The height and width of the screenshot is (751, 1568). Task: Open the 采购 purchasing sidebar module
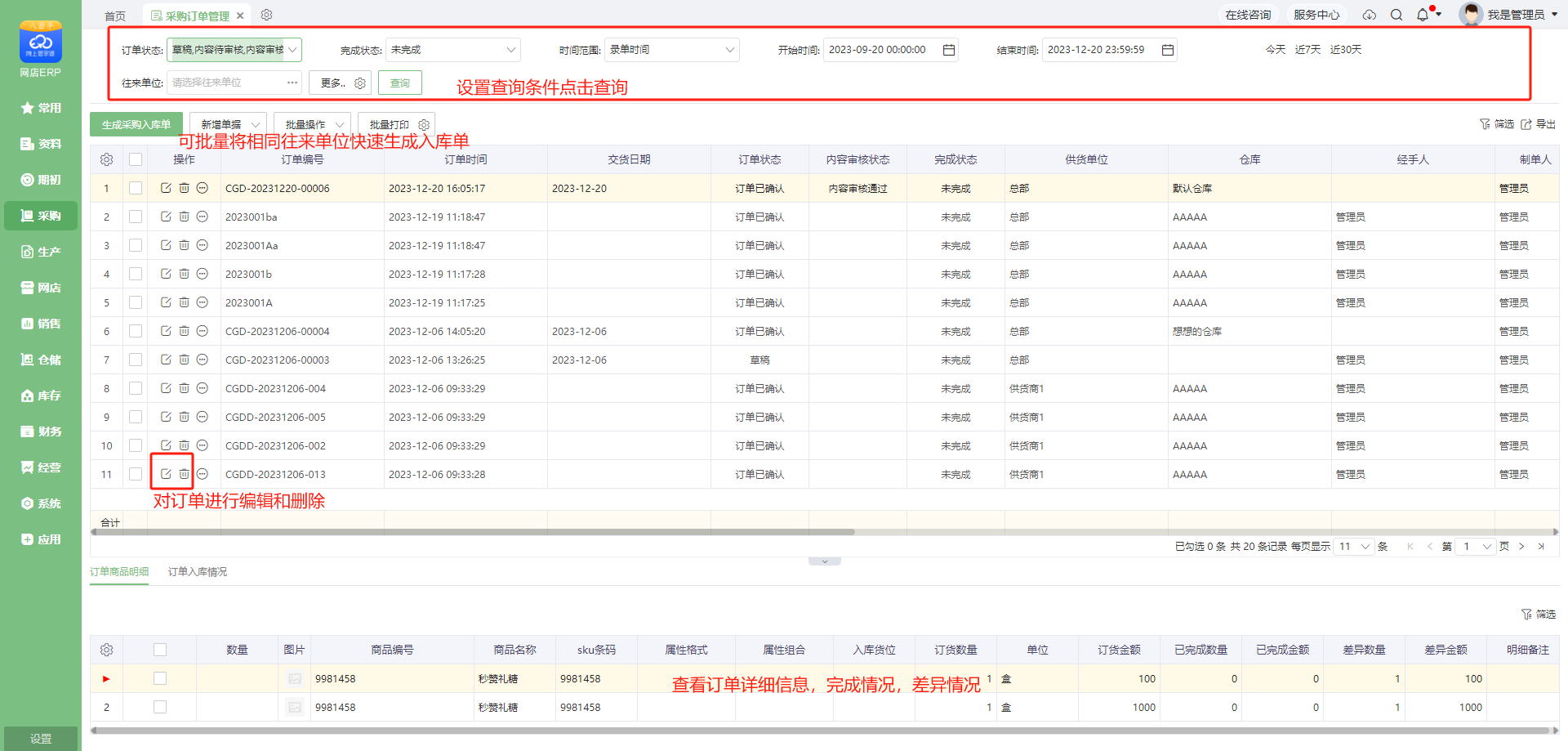point(41,216)
